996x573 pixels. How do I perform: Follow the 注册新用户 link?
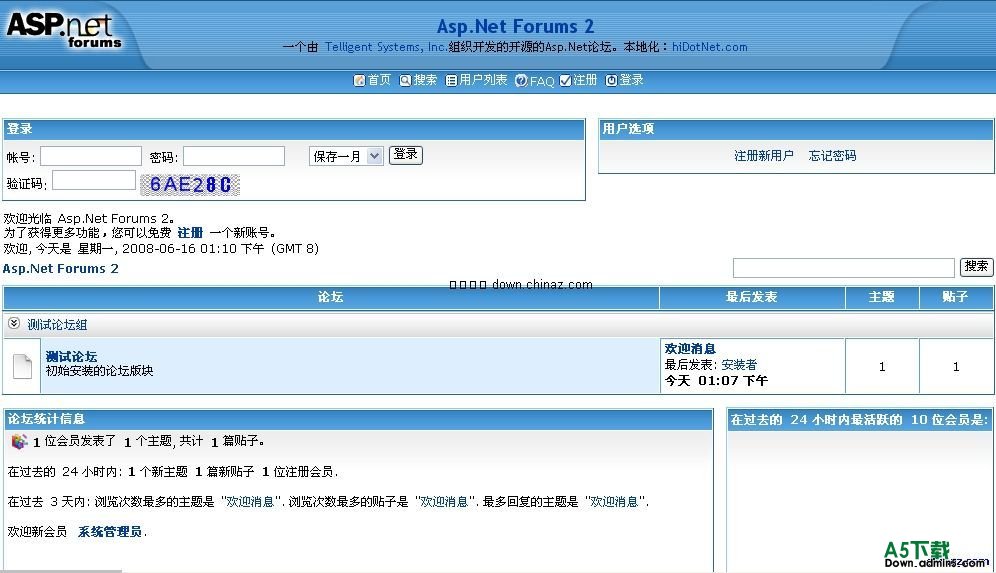point(764,156)
